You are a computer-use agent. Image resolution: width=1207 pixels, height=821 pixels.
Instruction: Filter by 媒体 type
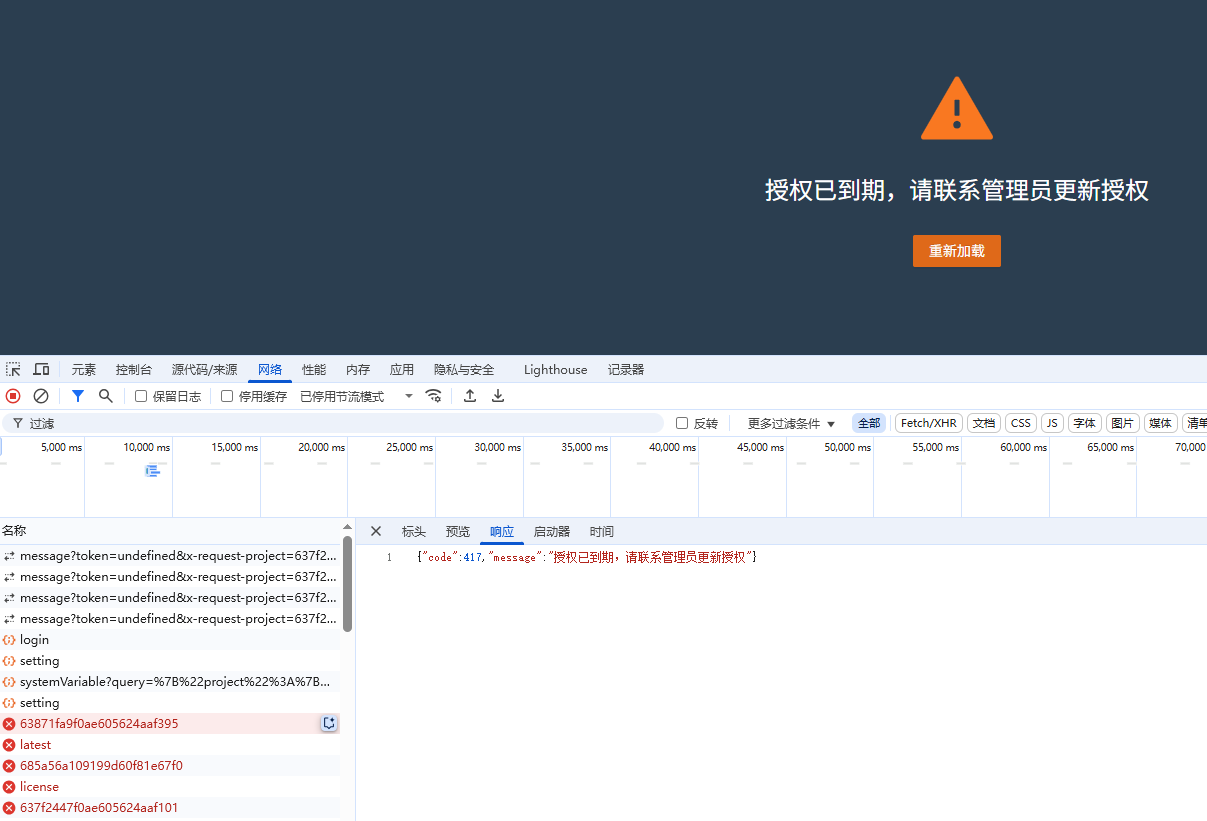pos(1161,423)
